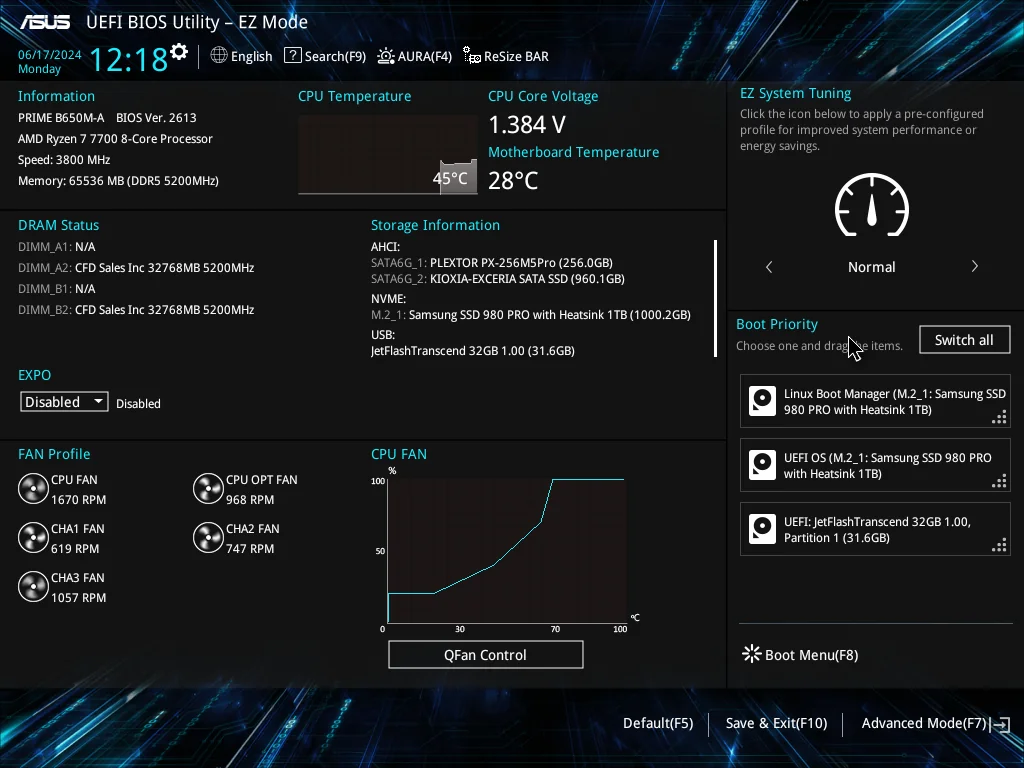The width and height of the screenshot is (1024, 768).
Task: Open AURA(F4) lighting menu
Action: [x=415, y=56]
